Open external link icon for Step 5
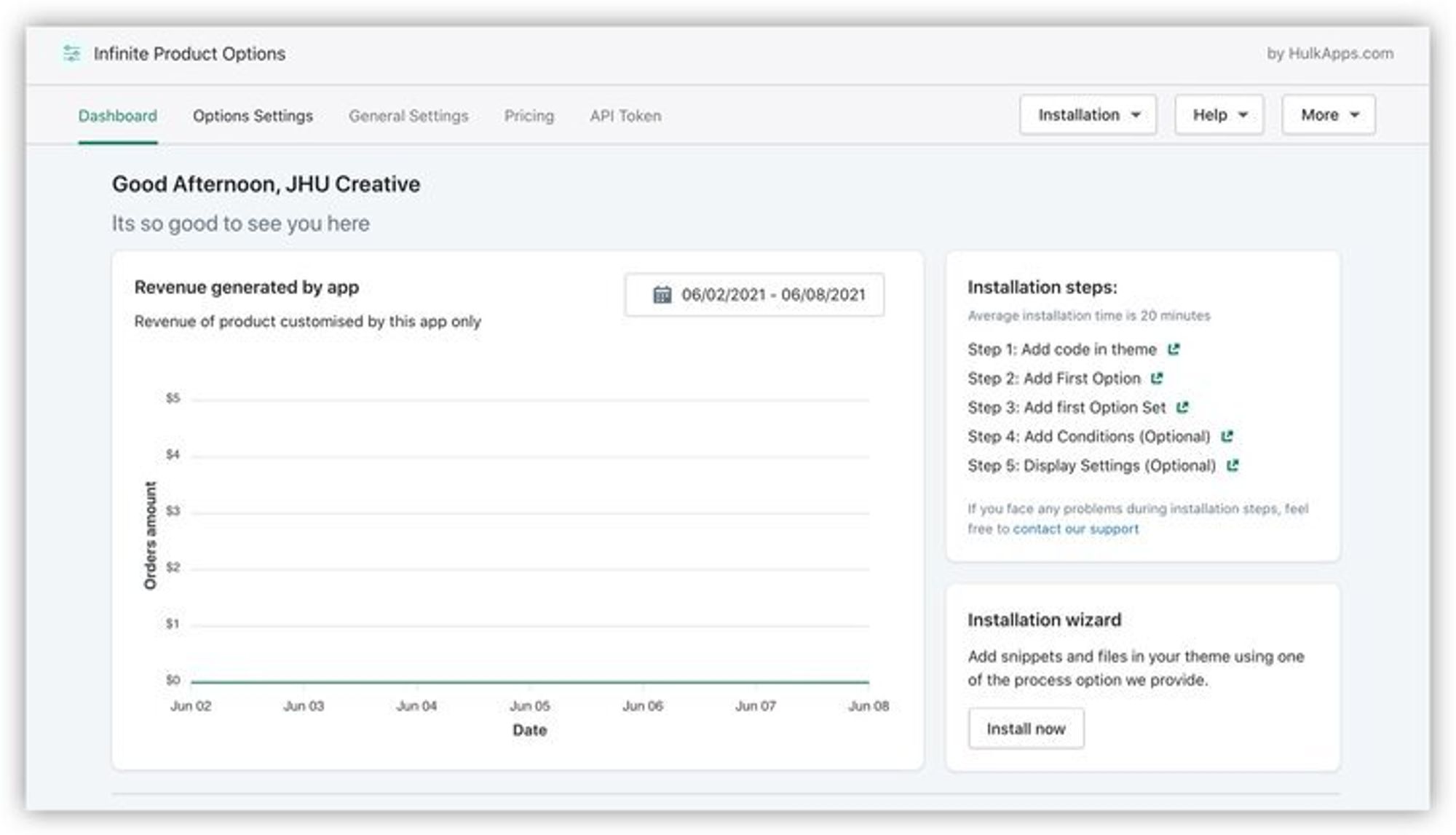This screenshot has width=1456, height=835. pos(1232,466)
